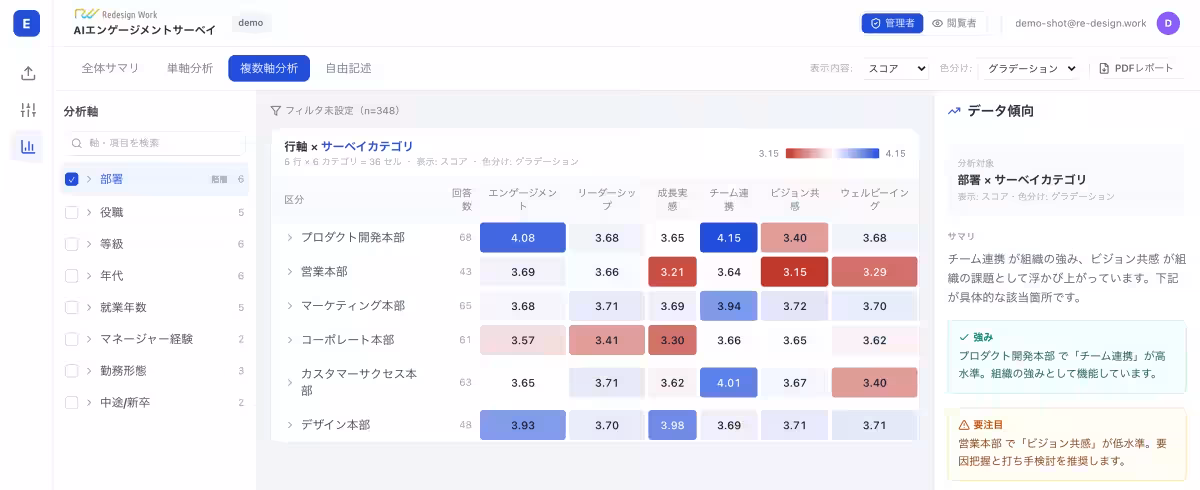The image size is (1200, 490).
Task: Click the PDF report document icon
Action: [1104, 68]
